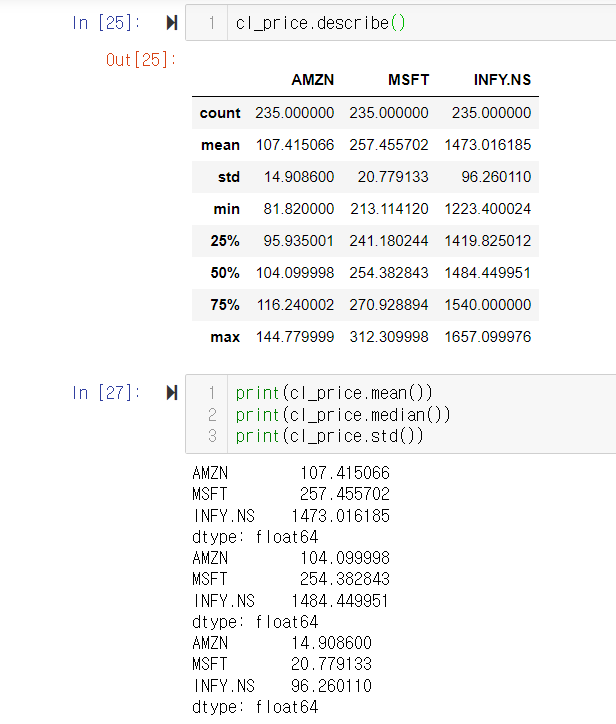The image size is (616, 724).
Task: Click the 75% row label
Action: point(225,305)
